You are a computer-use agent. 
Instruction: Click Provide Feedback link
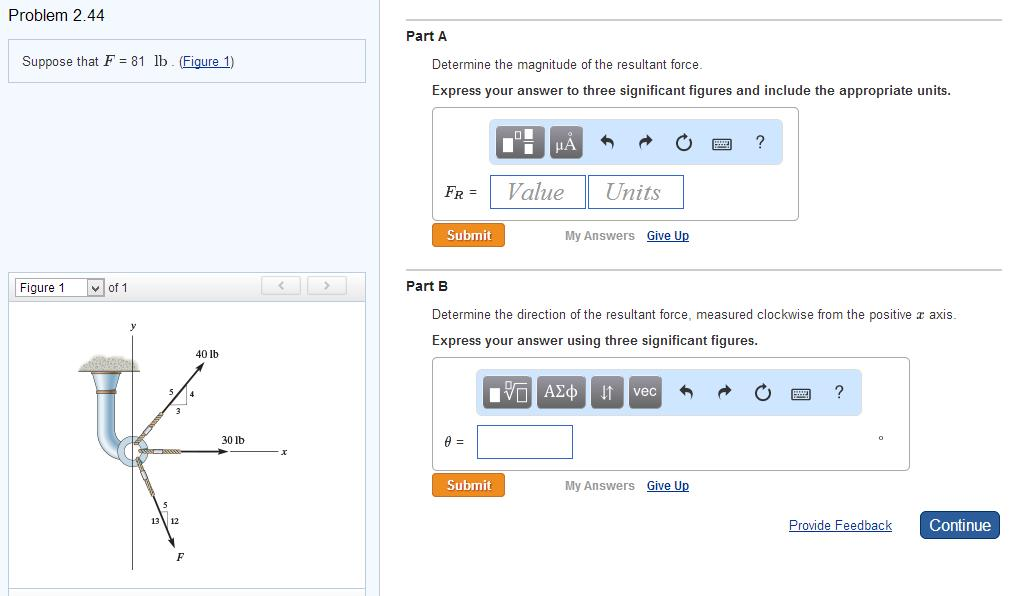pos(840,525)
